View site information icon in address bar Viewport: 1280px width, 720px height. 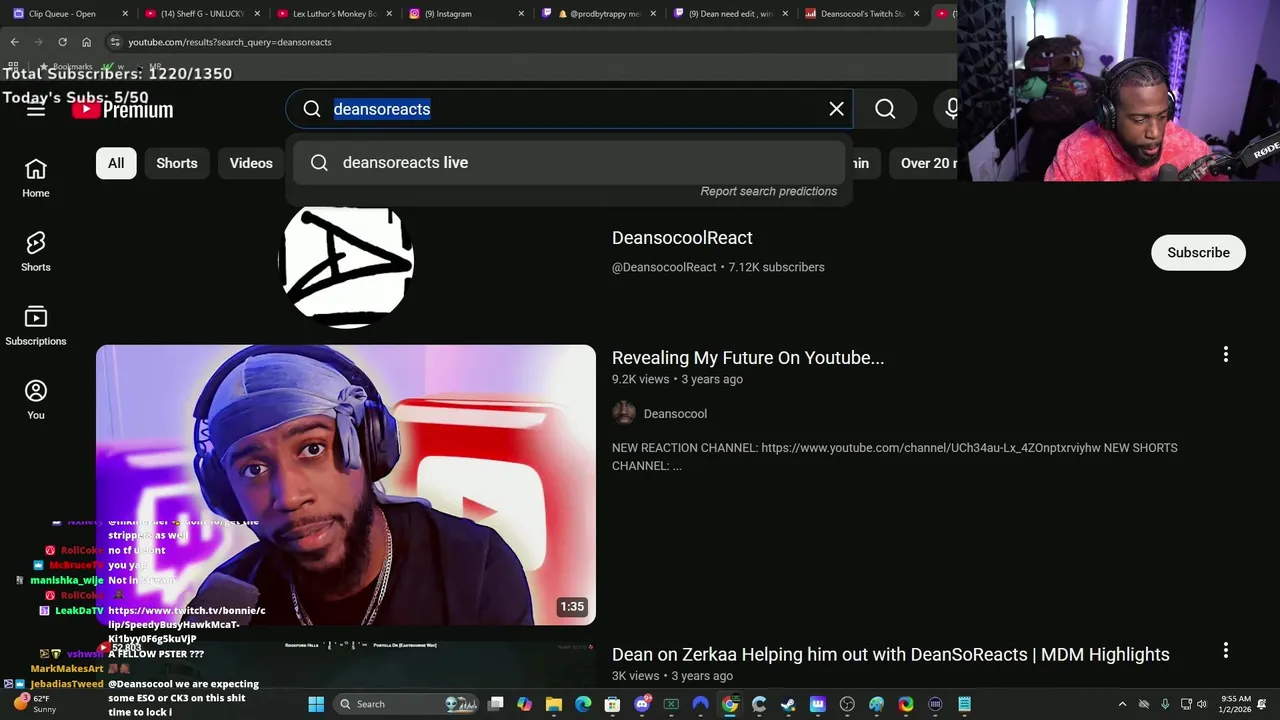[x=115, y=42]
